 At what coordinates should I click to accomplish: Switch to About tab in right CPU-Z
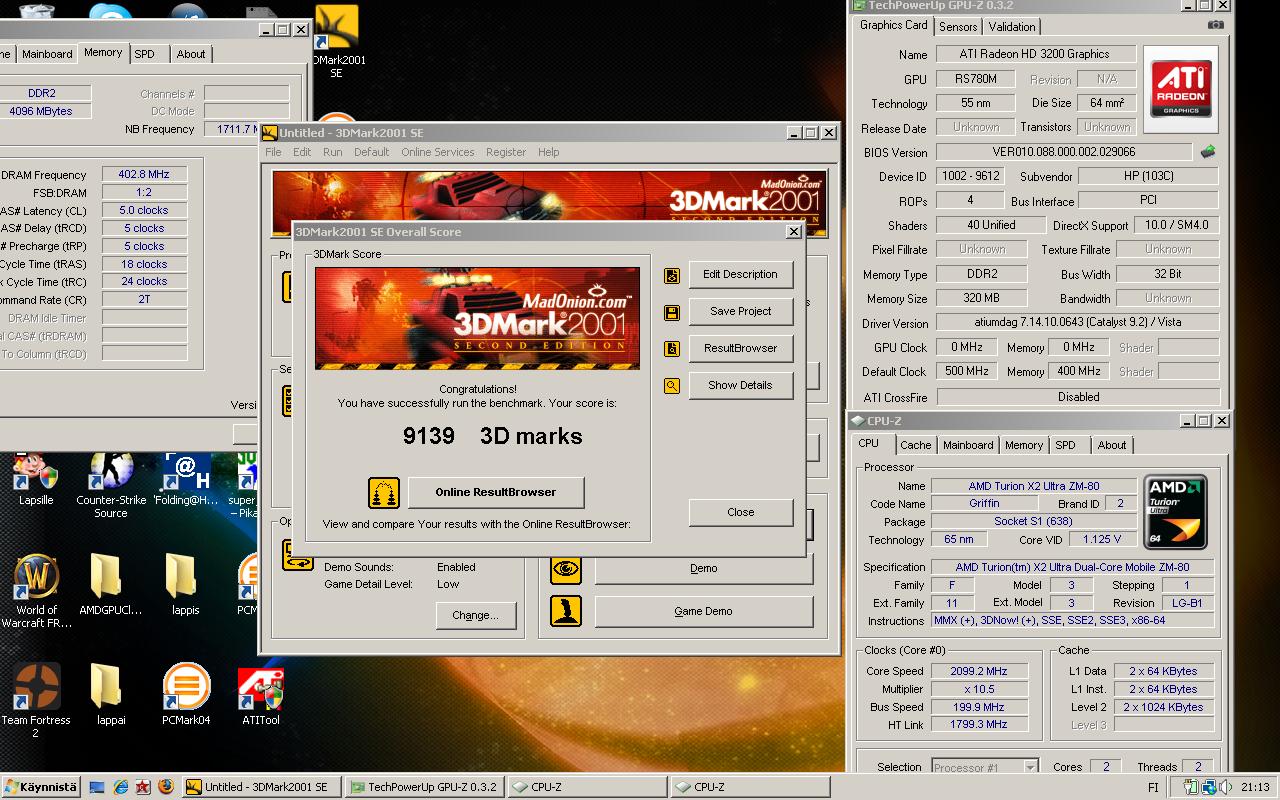click(1112, 445)
